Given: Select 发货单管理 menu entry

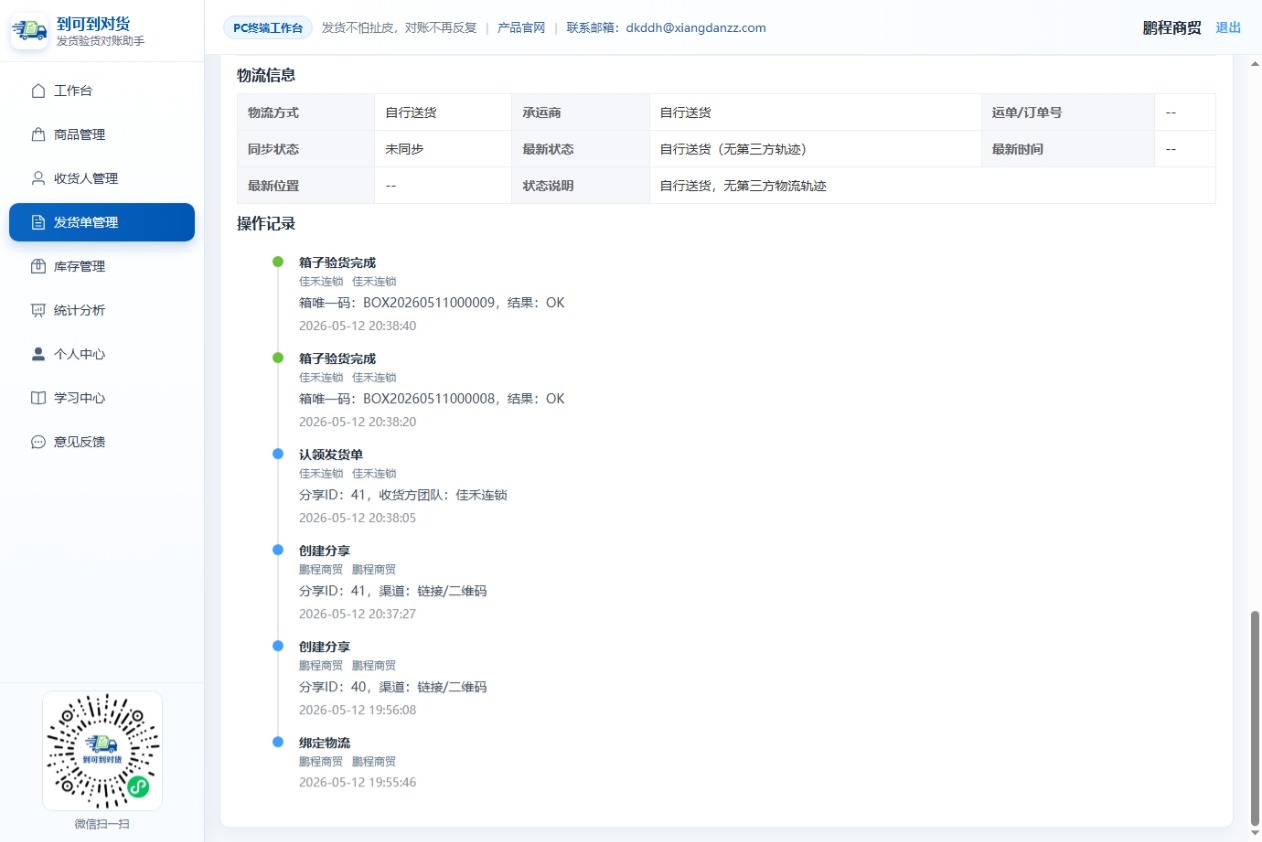Looking at the screenshot, I should click(x=102, y=223).
